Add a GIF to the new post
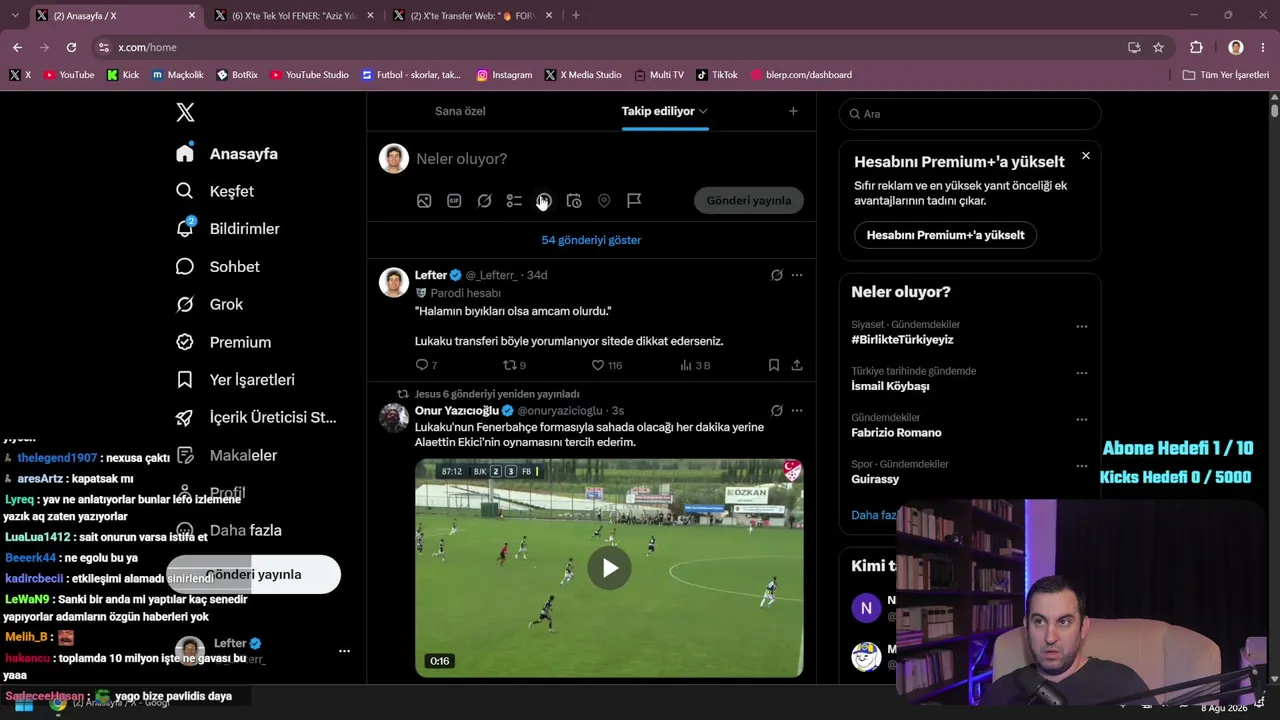 coord(454,201)
